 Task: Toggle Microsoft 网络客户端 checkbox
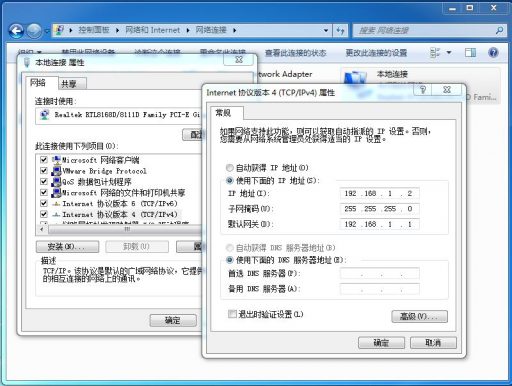coord(43,160)
